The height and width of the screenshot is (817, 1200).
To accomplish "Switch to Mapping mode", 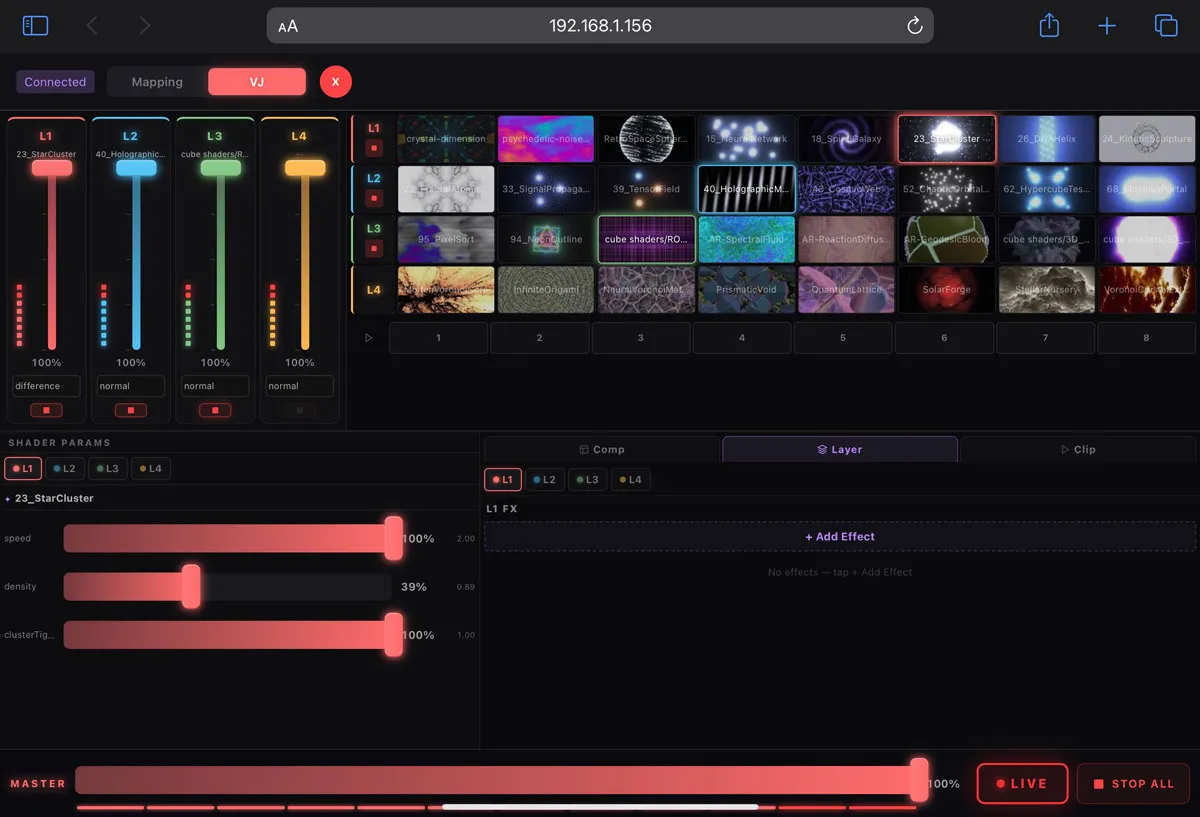I will tap(157, 82).
